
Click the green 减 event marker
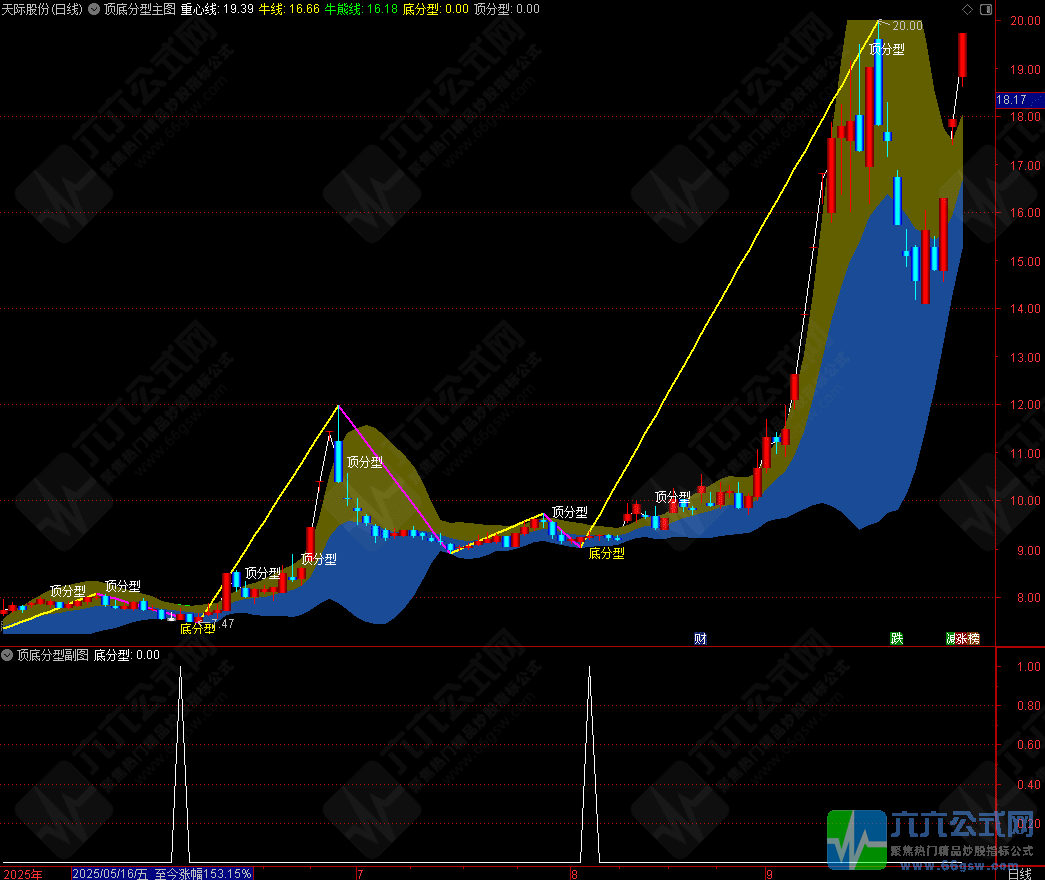click(x=950, y=638)
